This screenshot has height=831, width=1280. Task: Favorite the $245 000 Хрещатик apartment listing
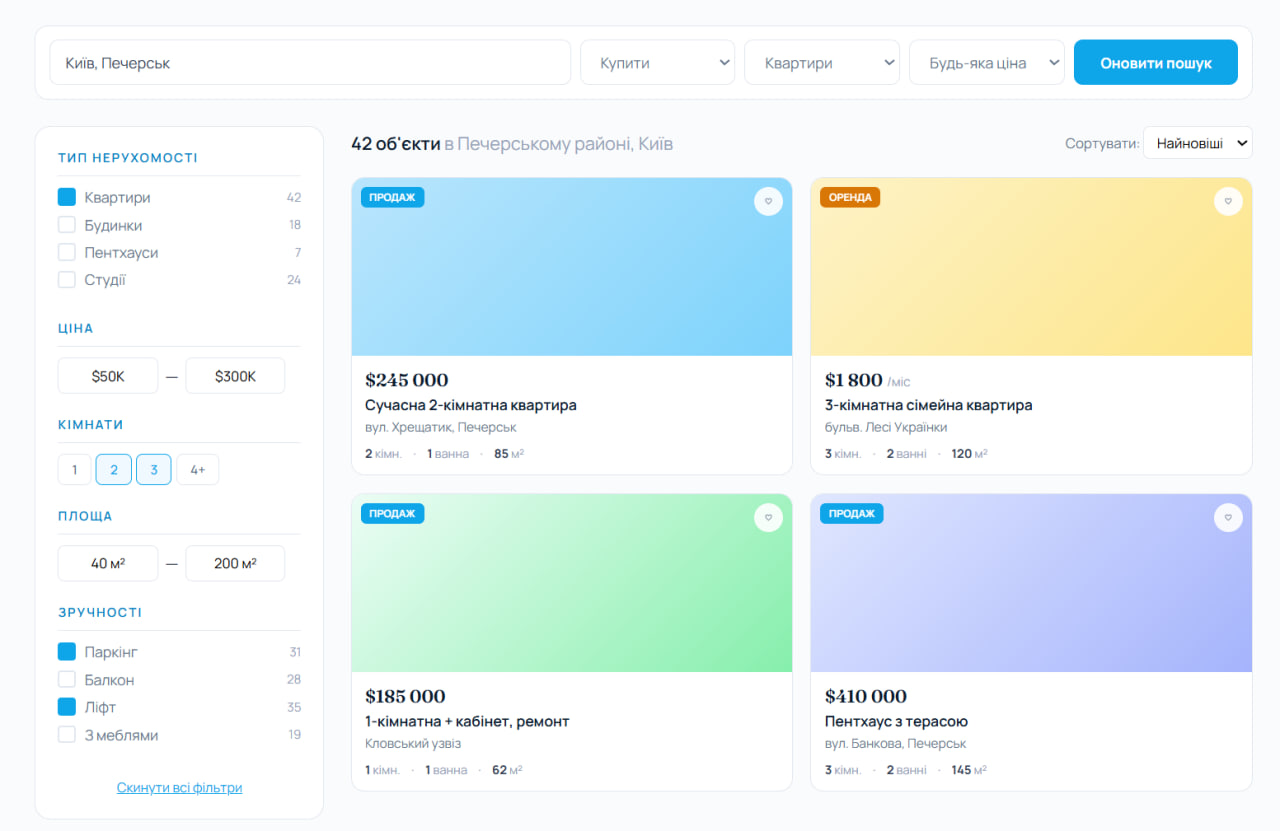(768, 201)
